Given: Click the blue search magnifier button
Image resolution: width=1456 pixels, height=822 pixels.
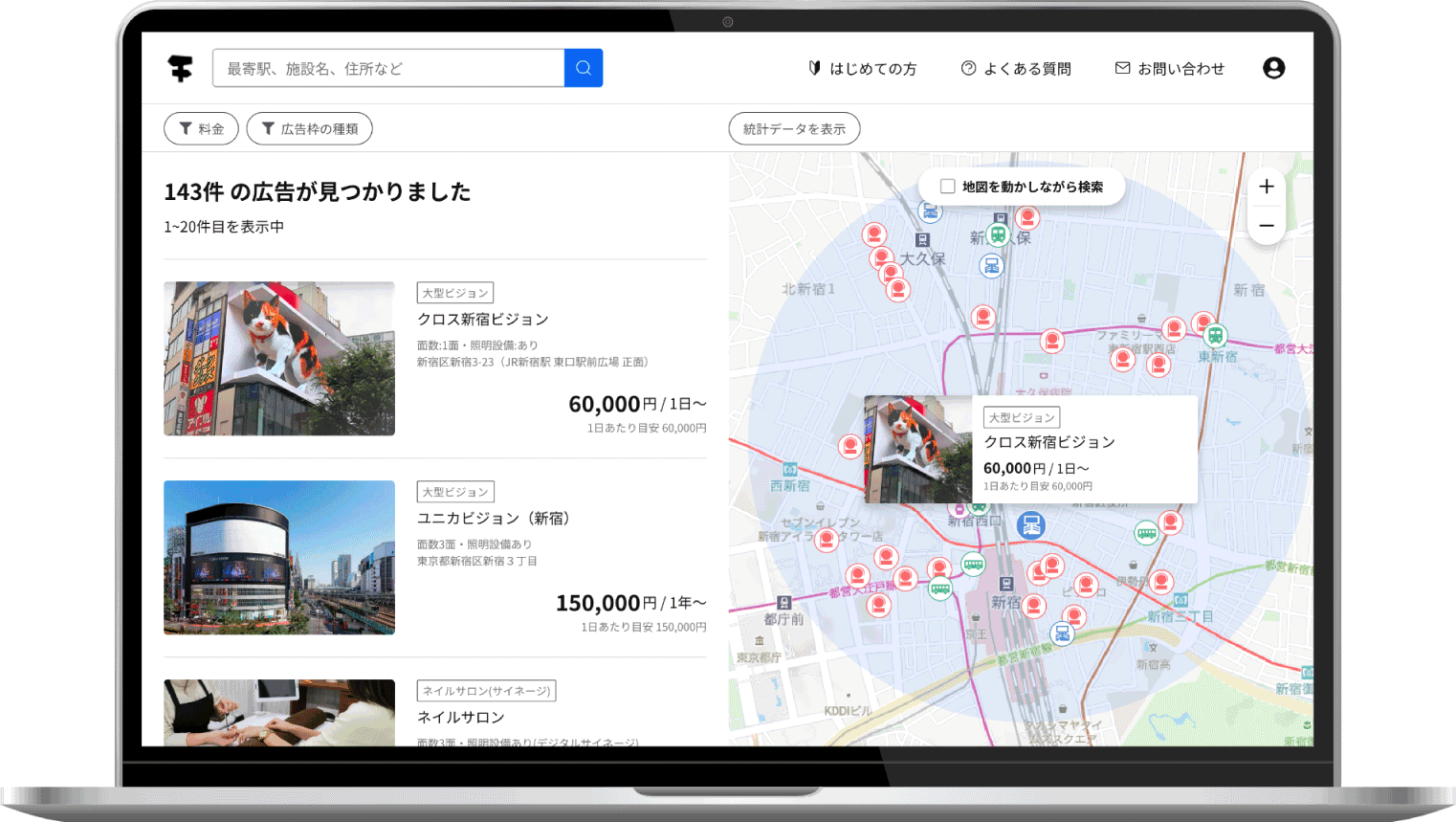Looking at the screenshot, I should click(x=583, y=68).
